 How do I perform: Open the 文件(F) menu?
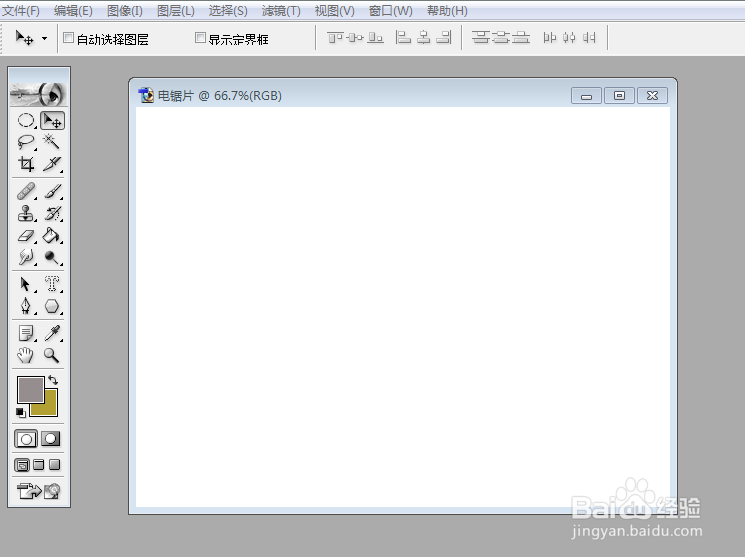[21, 10]
